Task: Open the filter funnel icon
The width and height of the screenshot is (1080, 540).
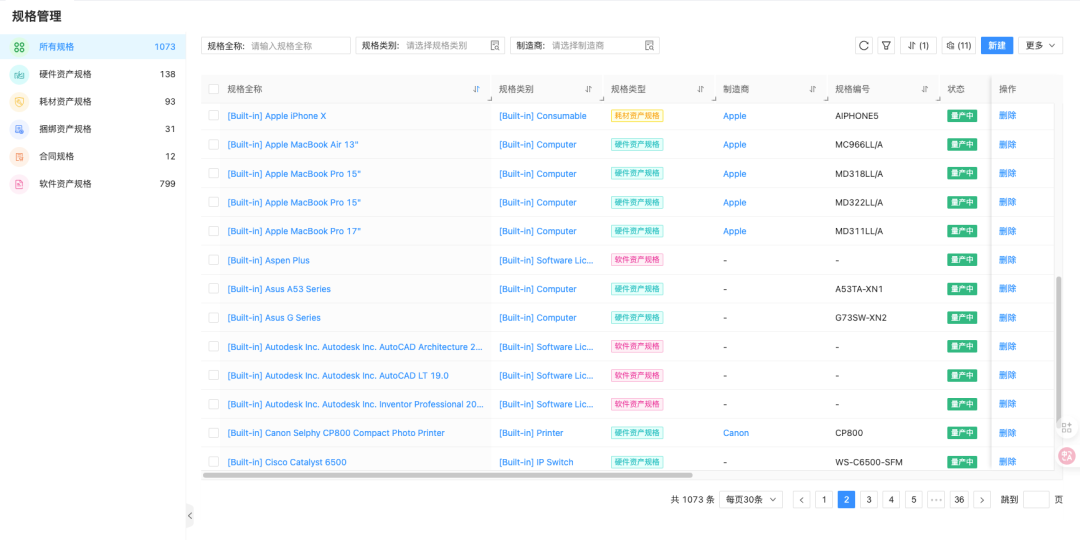Action: 886,45
